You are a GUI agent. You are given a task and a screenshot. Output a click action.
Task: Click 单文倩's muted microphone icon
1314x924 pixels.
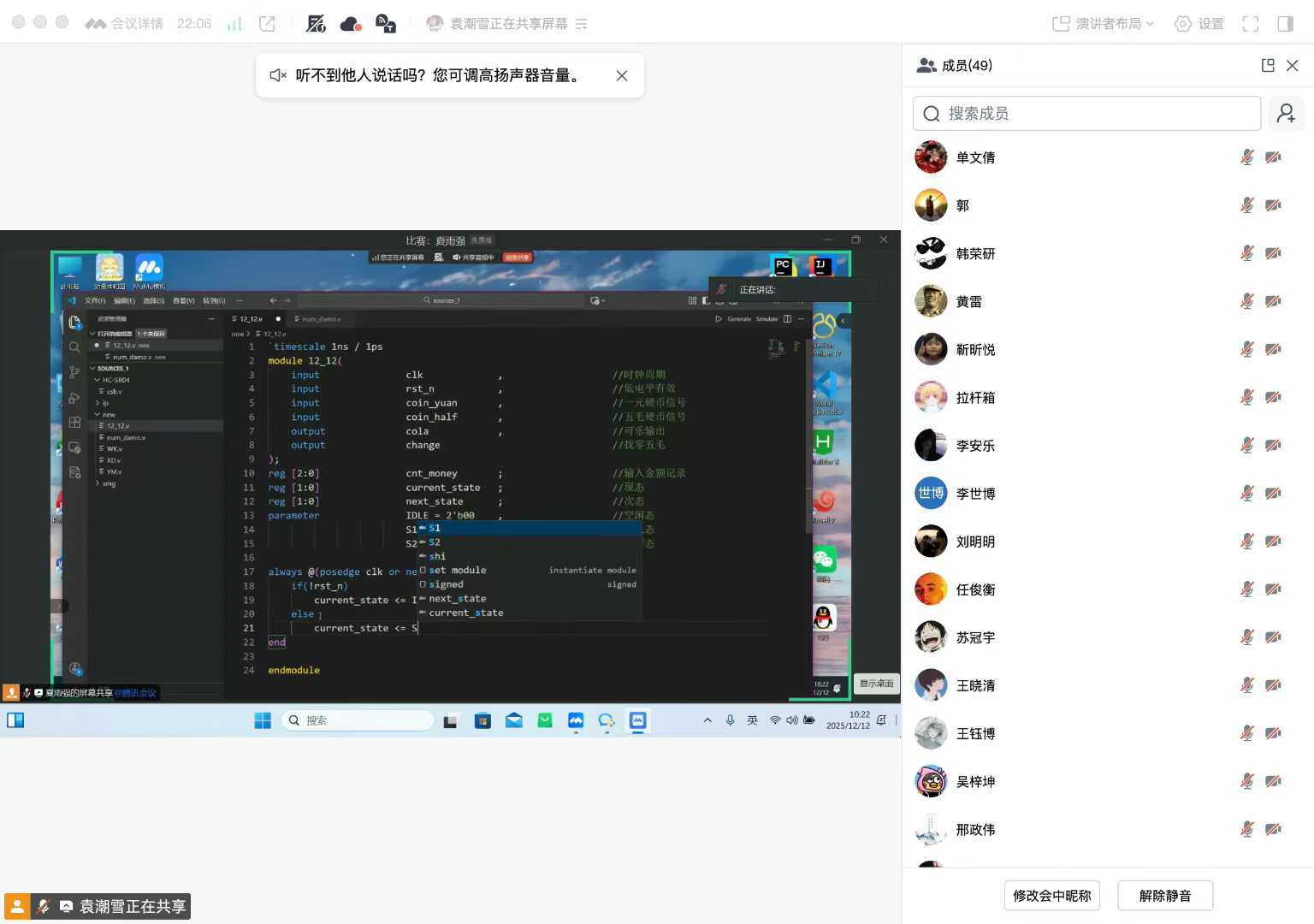1247,157
